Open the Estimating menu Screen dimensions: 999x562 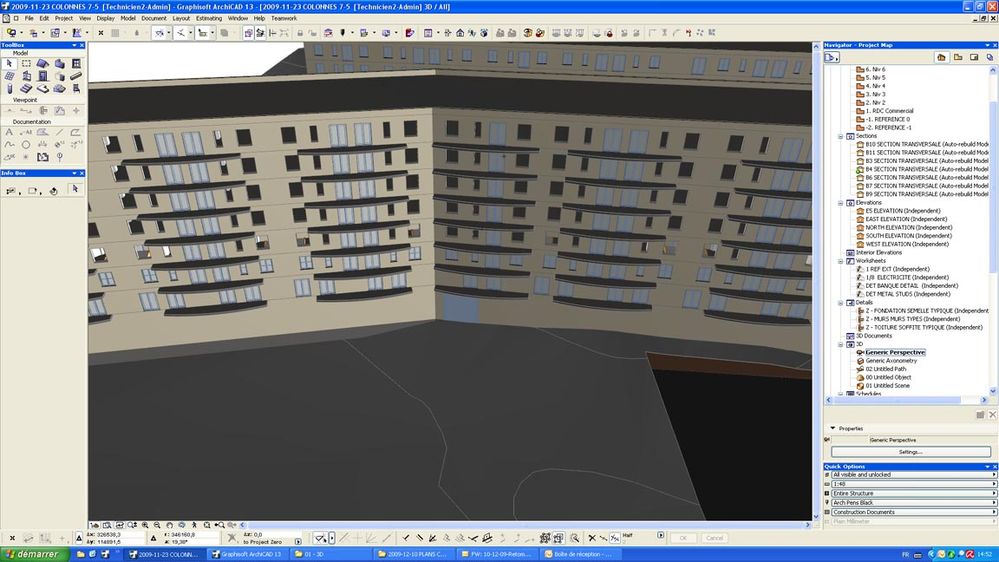click(209, 18)
